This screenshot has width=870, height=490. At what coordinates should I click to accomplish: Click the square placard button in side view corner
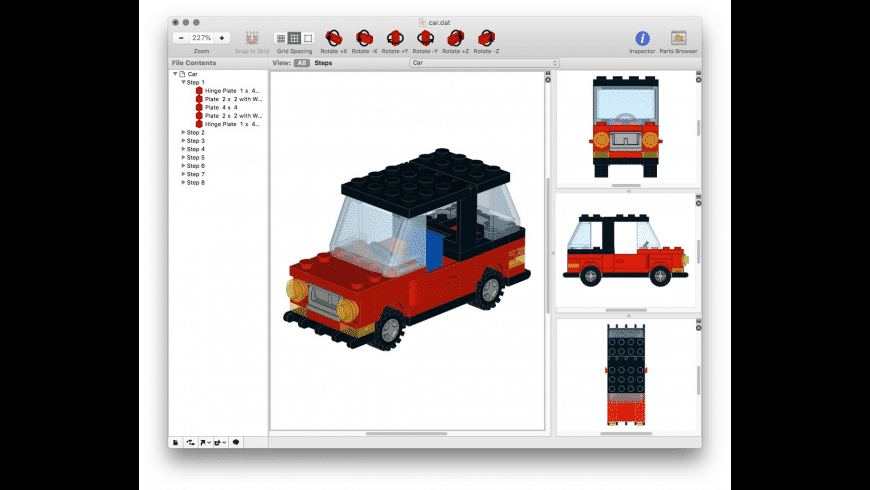point(699,197)
